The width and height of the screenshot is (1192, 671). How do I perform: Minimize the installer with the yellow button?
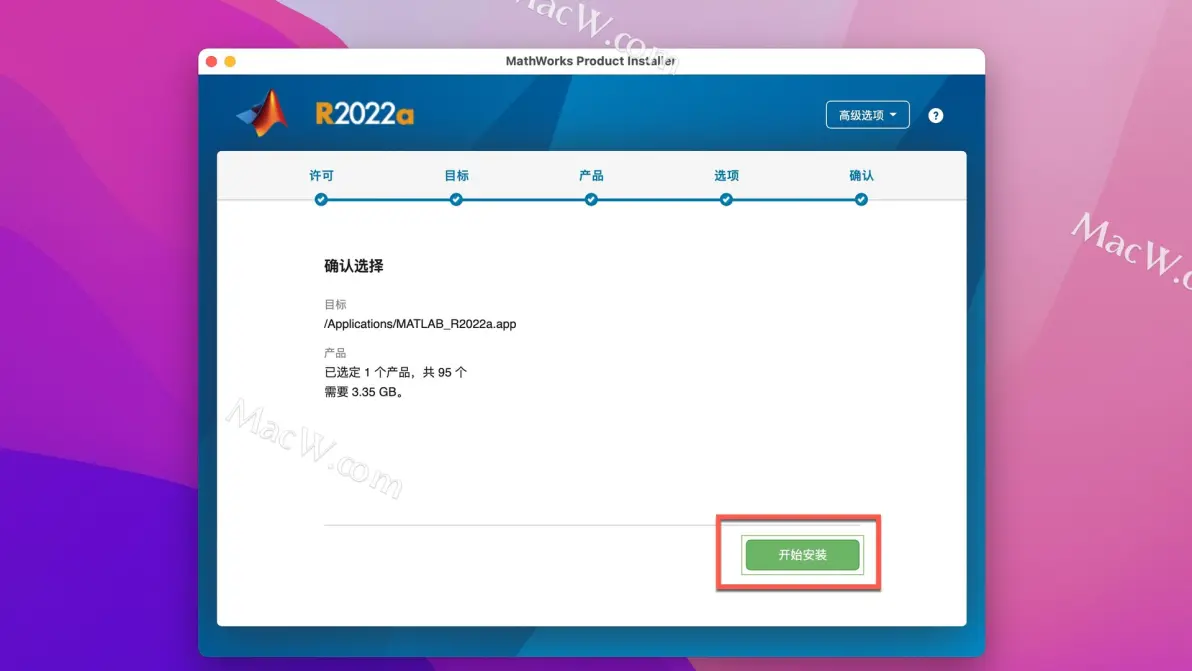coord(230,62)
